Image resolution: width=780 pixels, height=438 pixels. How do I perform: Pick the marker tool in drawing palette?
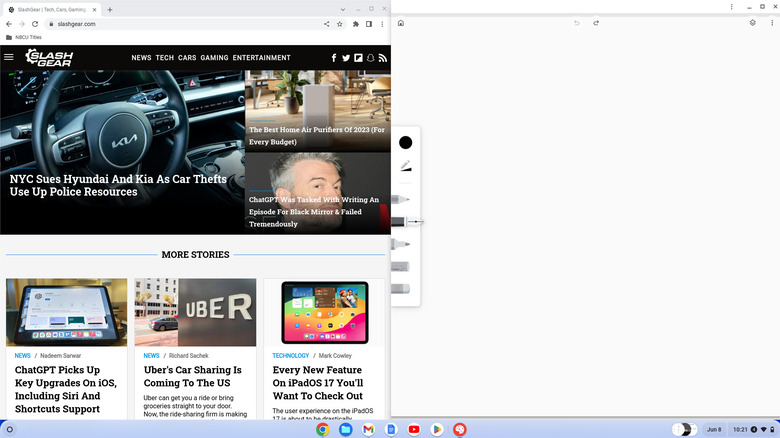[x=399, y=244]
